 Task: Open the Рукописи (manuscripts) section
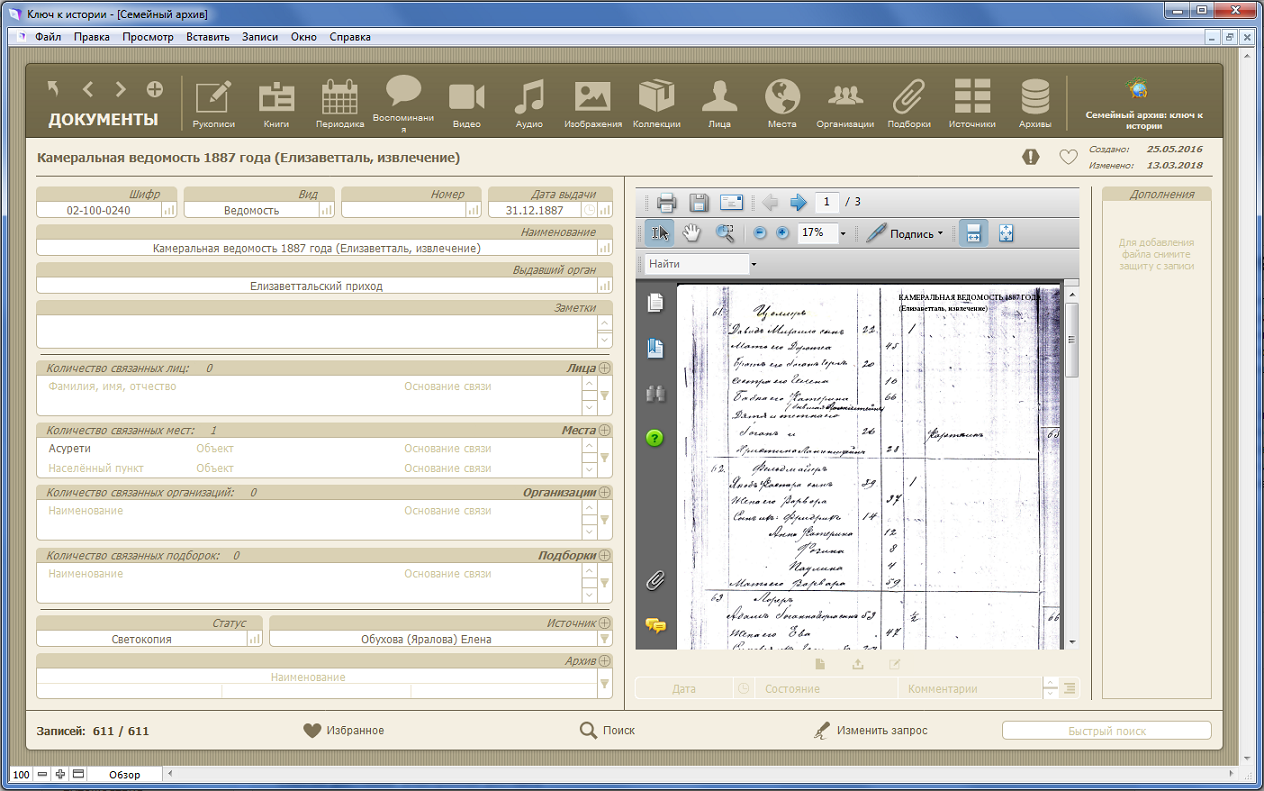(x=214, y=104)
